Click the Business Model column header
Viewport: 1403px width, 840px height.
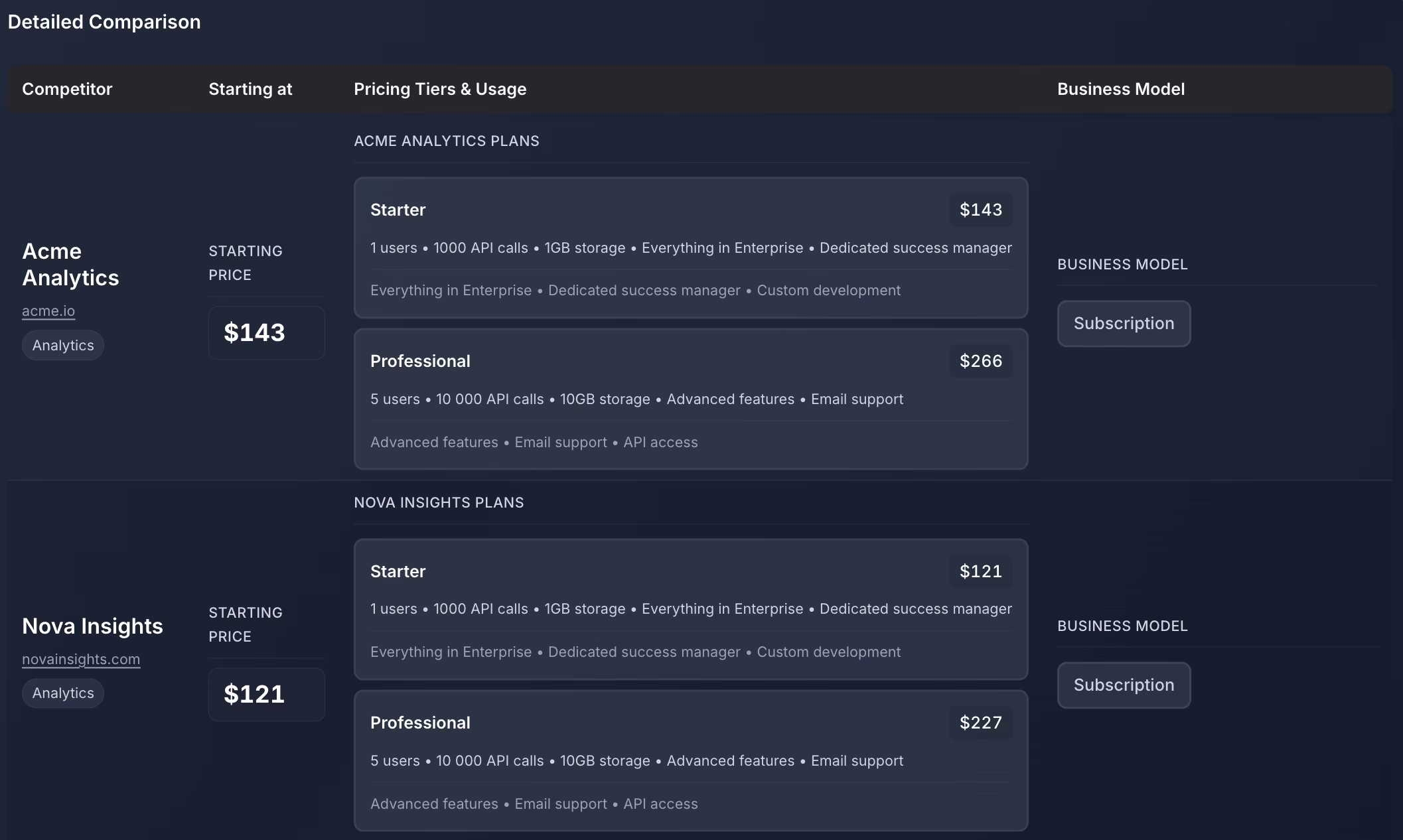pyautogui.click(x=1120, y=89)
